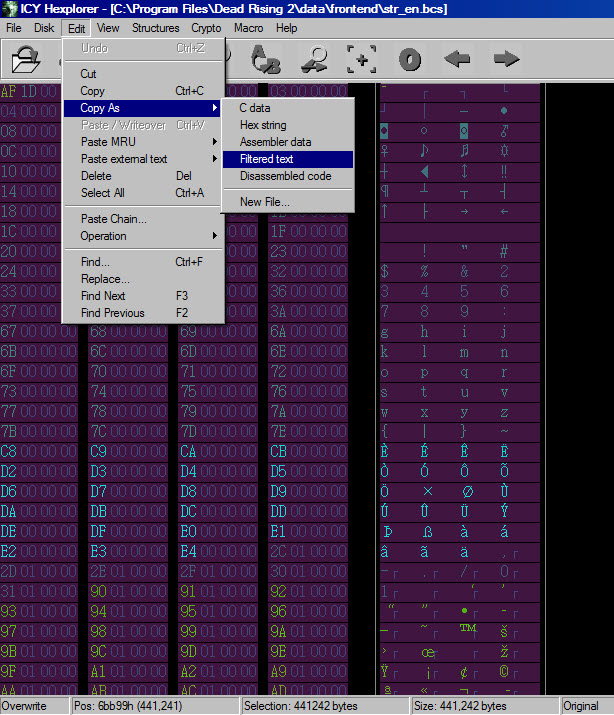Open the Structures menu
The height and width of the screenshot is (715, 614).
pyautogui.click(x=155, y=28)
